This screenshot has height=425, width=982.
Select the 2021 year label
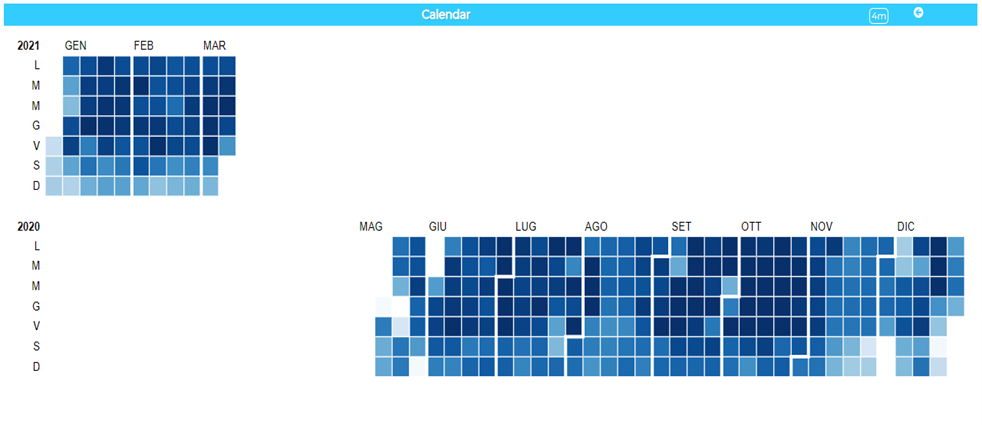click(x=29, y=46)
